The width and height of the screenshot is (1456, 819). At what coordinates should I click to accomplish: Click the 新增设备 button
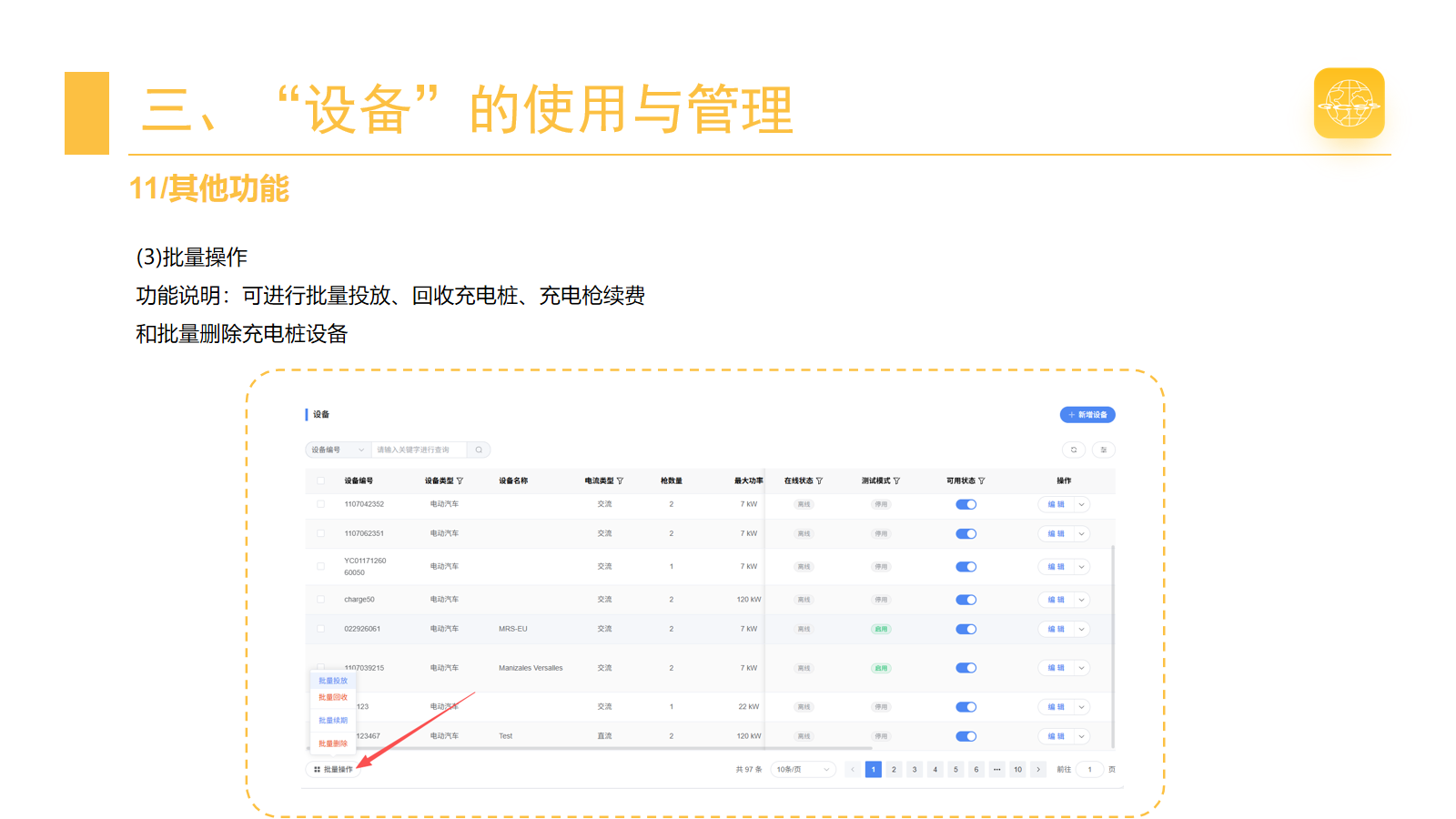[x=1087, y=415]
